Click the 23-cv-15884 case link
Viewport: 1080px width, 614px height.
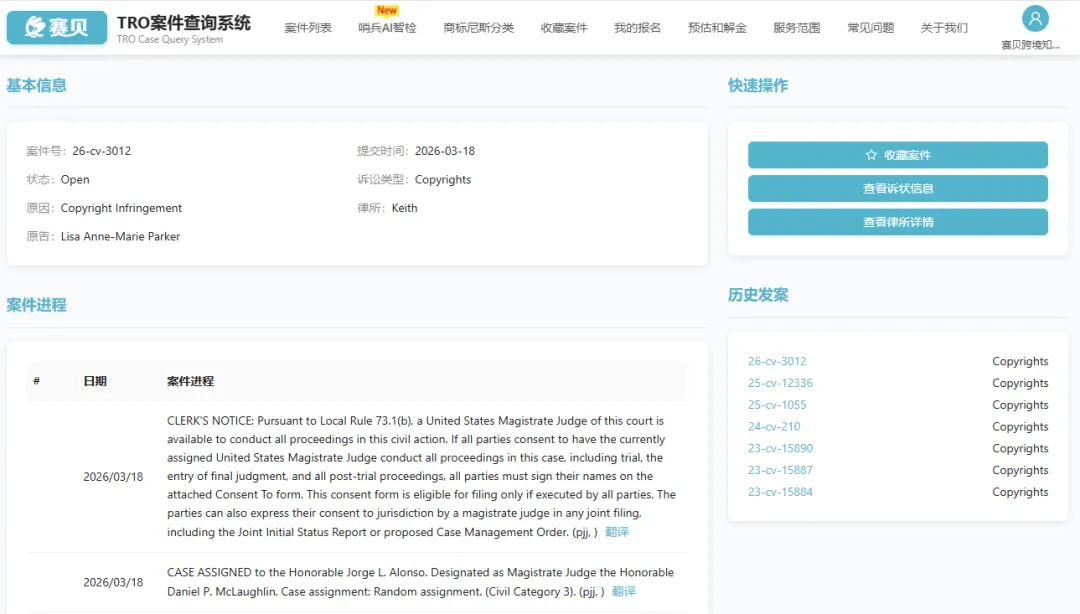(x=780, y=492)
